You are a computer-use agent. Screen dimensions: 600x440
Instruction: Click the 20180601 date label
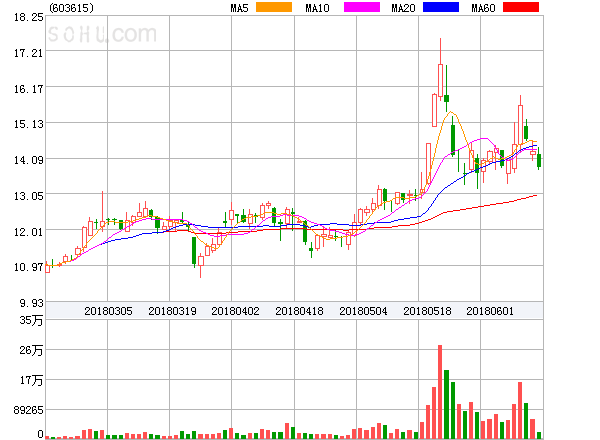tap(490, 311)
